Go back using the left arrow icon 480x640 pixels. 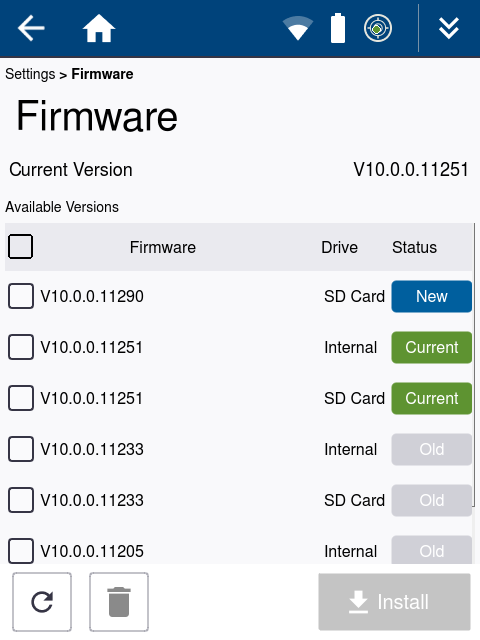pos(31,28)
